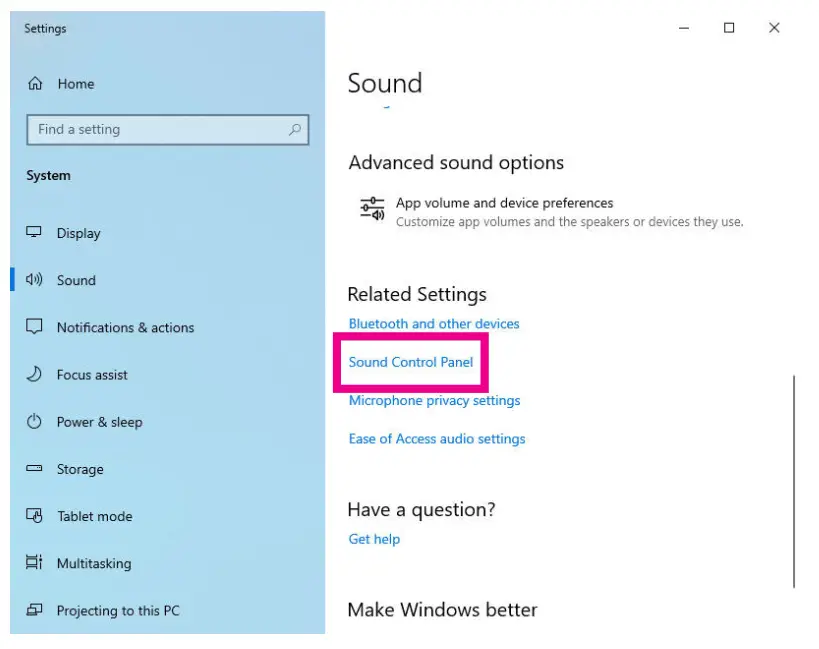The image size is (819, 649).
Task: Click the vertical scrollbar thumb
Action: click(794, 480)
